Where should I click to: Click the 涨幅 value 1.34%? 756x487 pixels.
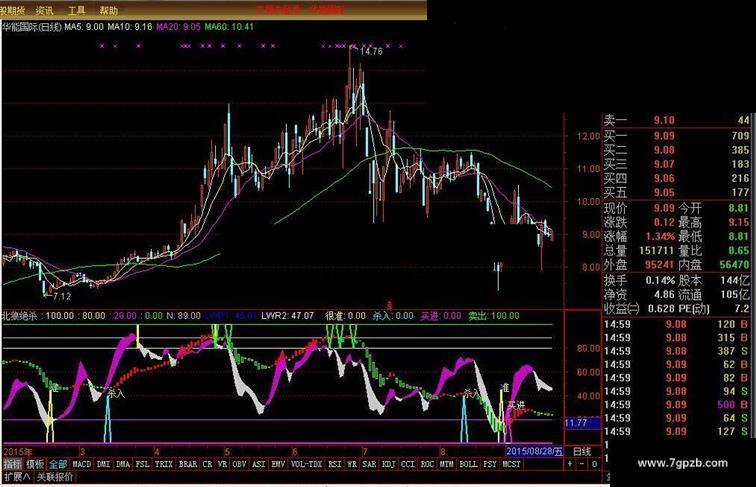click(x=660, y=236)
